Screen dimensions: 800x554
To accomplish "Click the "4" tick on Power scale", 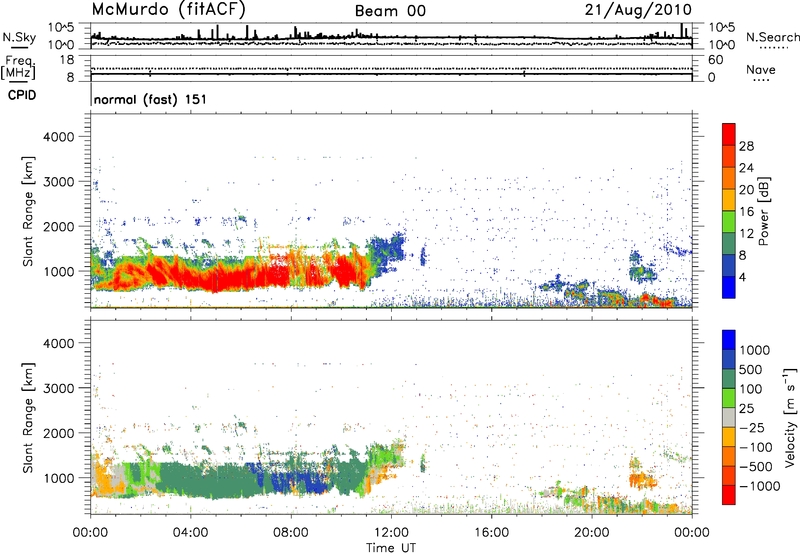I will click(x=742, y=277).
